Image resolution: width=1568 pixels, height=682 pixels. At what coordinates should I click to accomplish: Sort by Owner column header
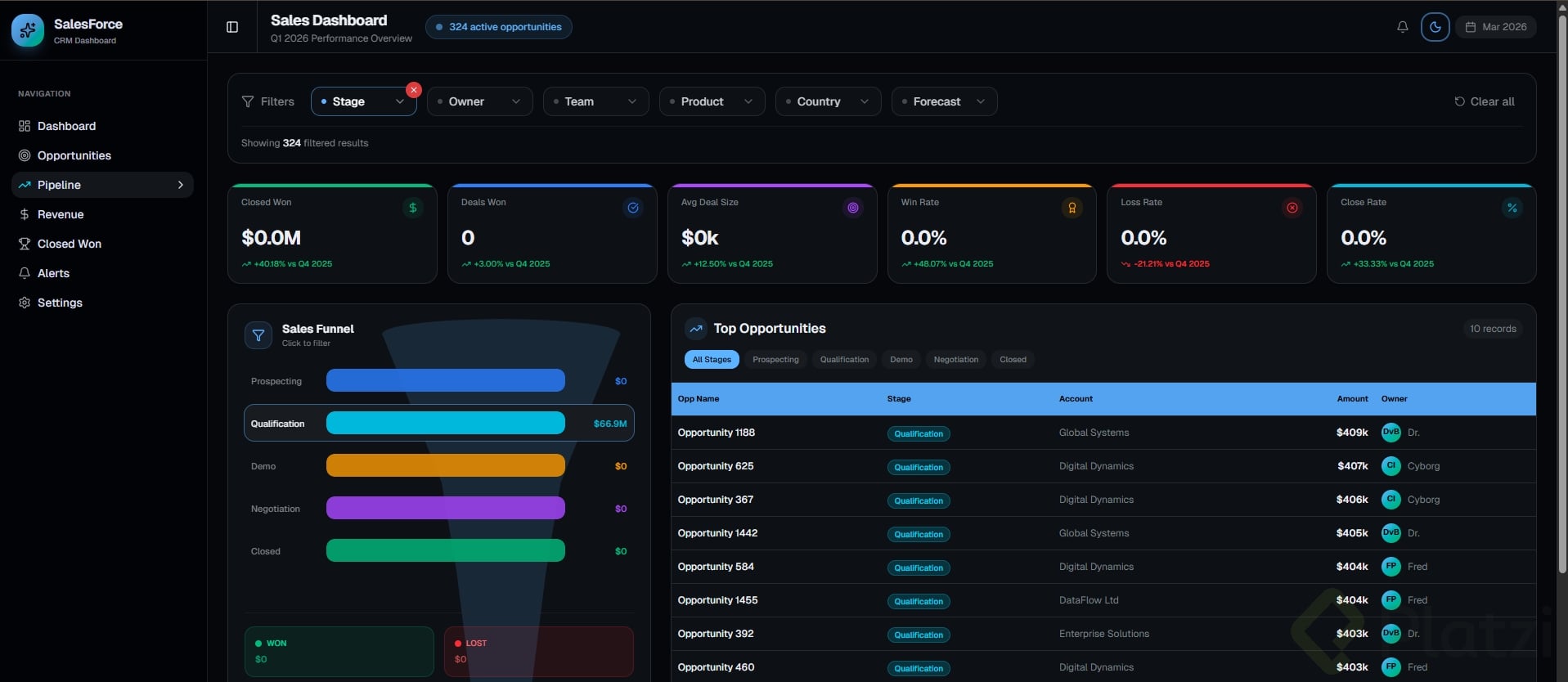coord(1395,399)
